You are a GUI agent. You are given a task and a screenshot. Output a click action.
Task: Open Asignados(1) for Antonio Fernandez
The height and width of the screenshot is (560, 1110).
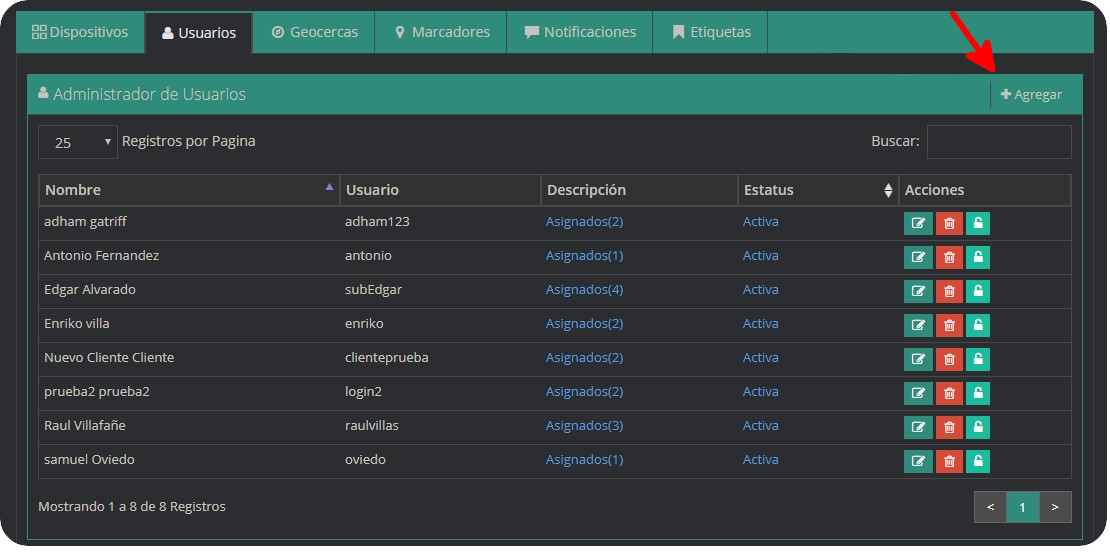point(584,256)
